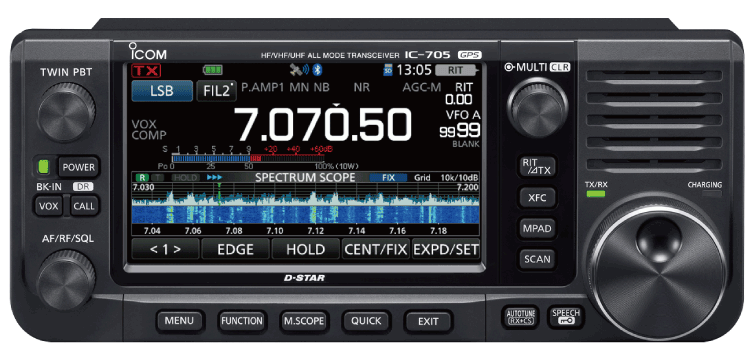Image resolution: width=753 pixels, height=364 pixels.
Task: Toggle the NB noise blanker indicator
Action: [x=322, y=87]
